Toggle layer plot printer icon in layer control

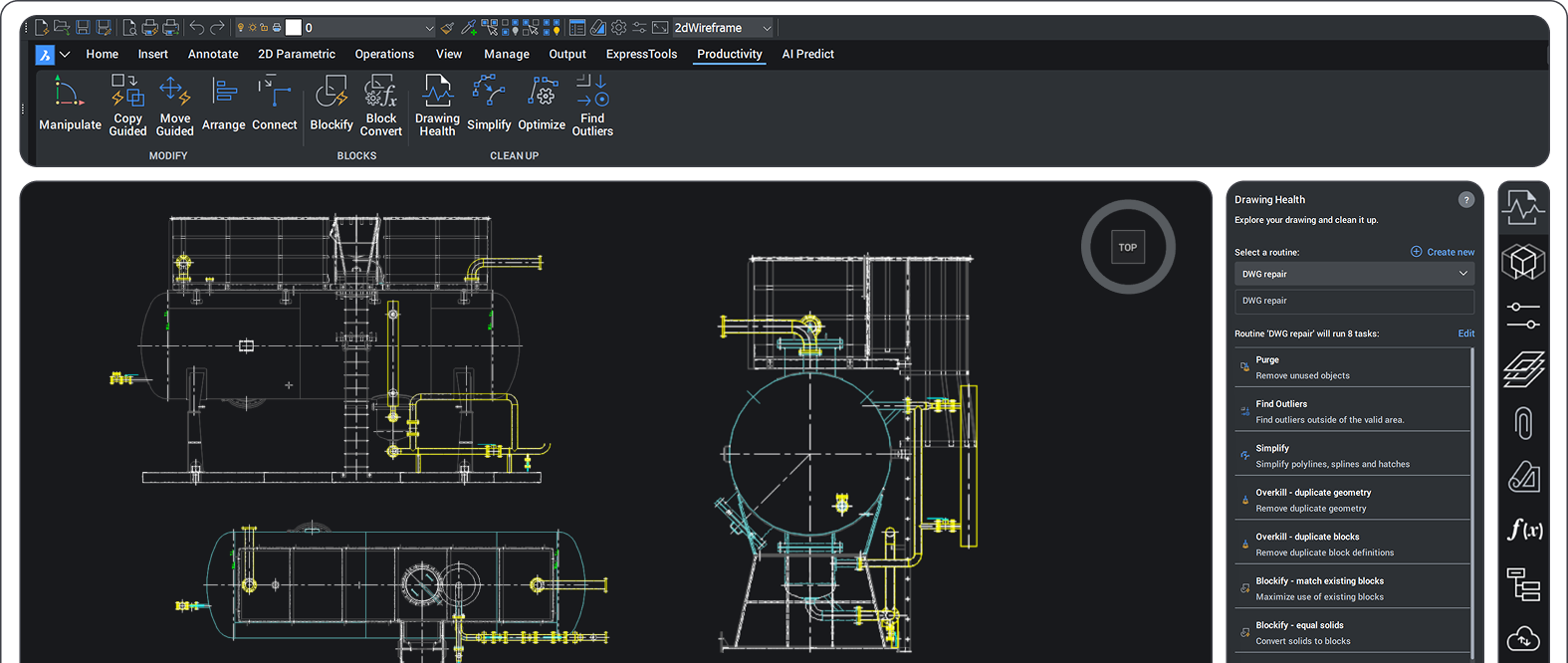pyautogui.click(x=277, y=27)
